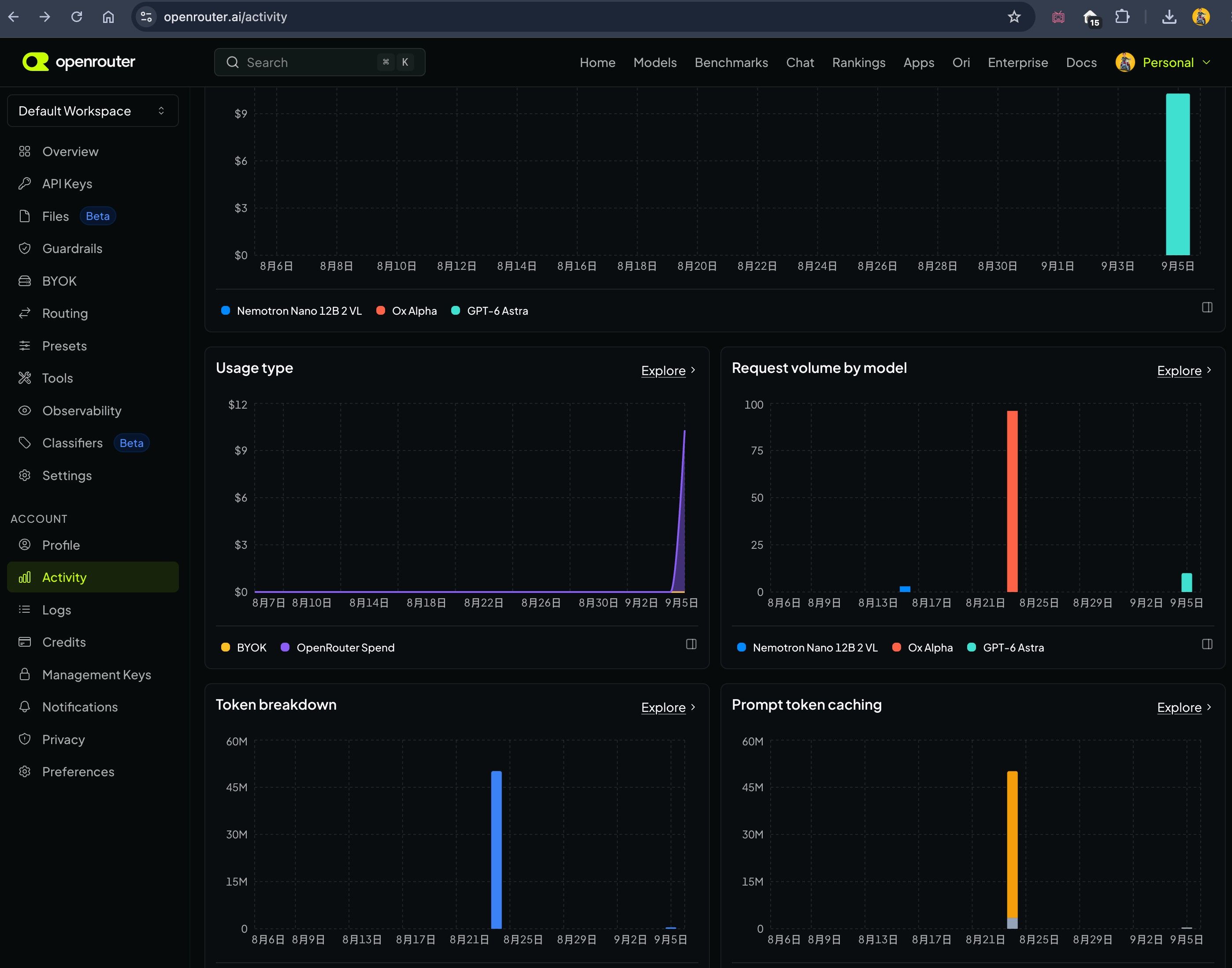
Task: Click the Overview grid icon
Action: coord(24,151)
